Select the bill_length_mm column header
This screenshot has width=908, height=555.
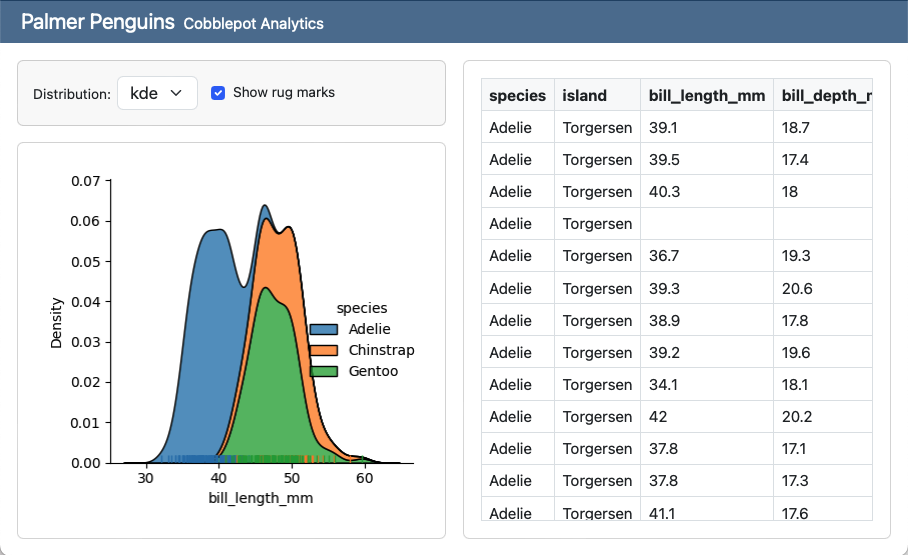click(x=706, y=96)
